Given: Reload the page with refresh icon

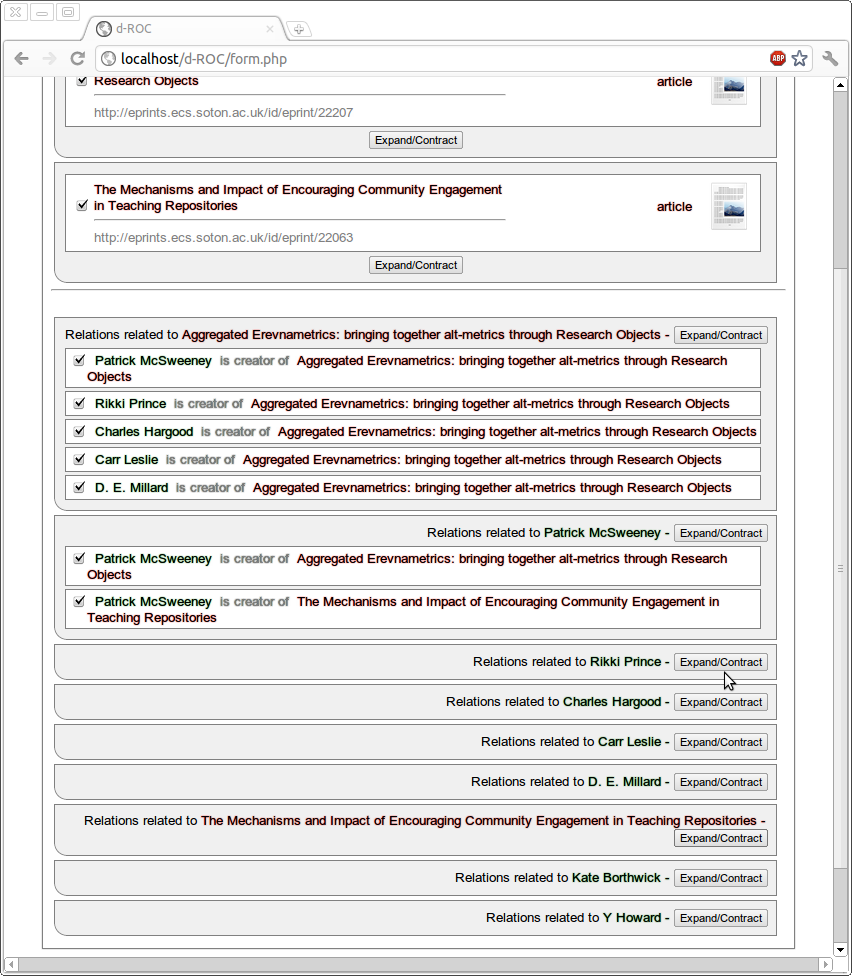Looking at the screenshot, I should (77, 59).
